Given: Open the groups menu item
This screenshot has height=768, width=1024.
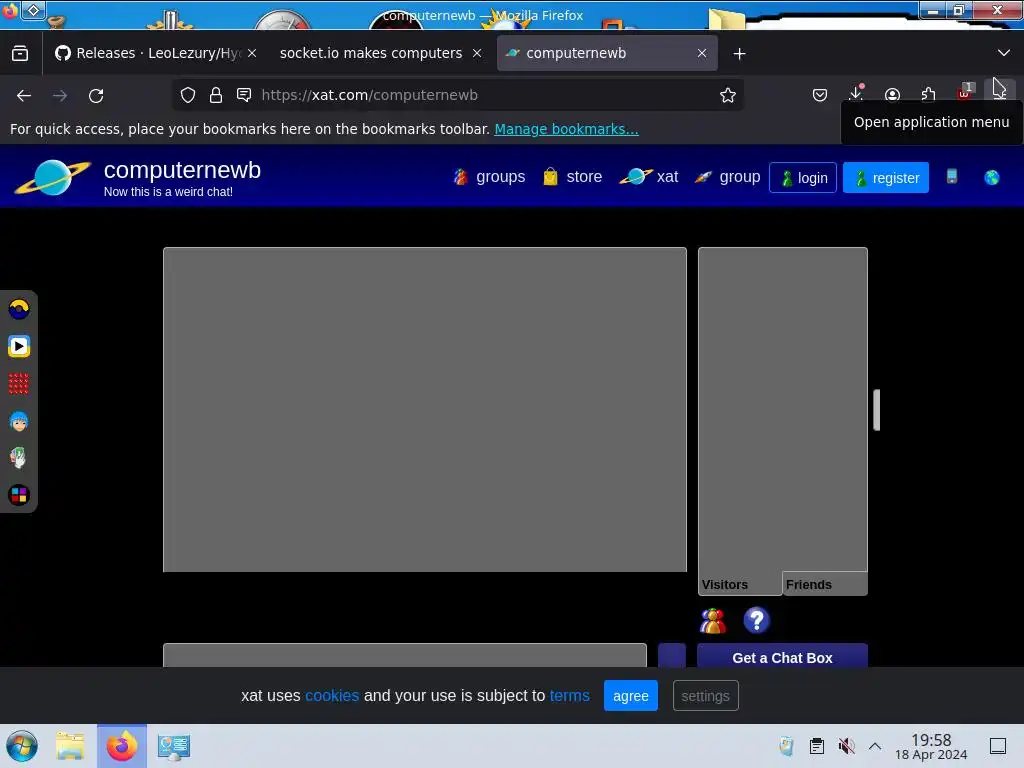Looking at the screenshot, I should point(489,177).
